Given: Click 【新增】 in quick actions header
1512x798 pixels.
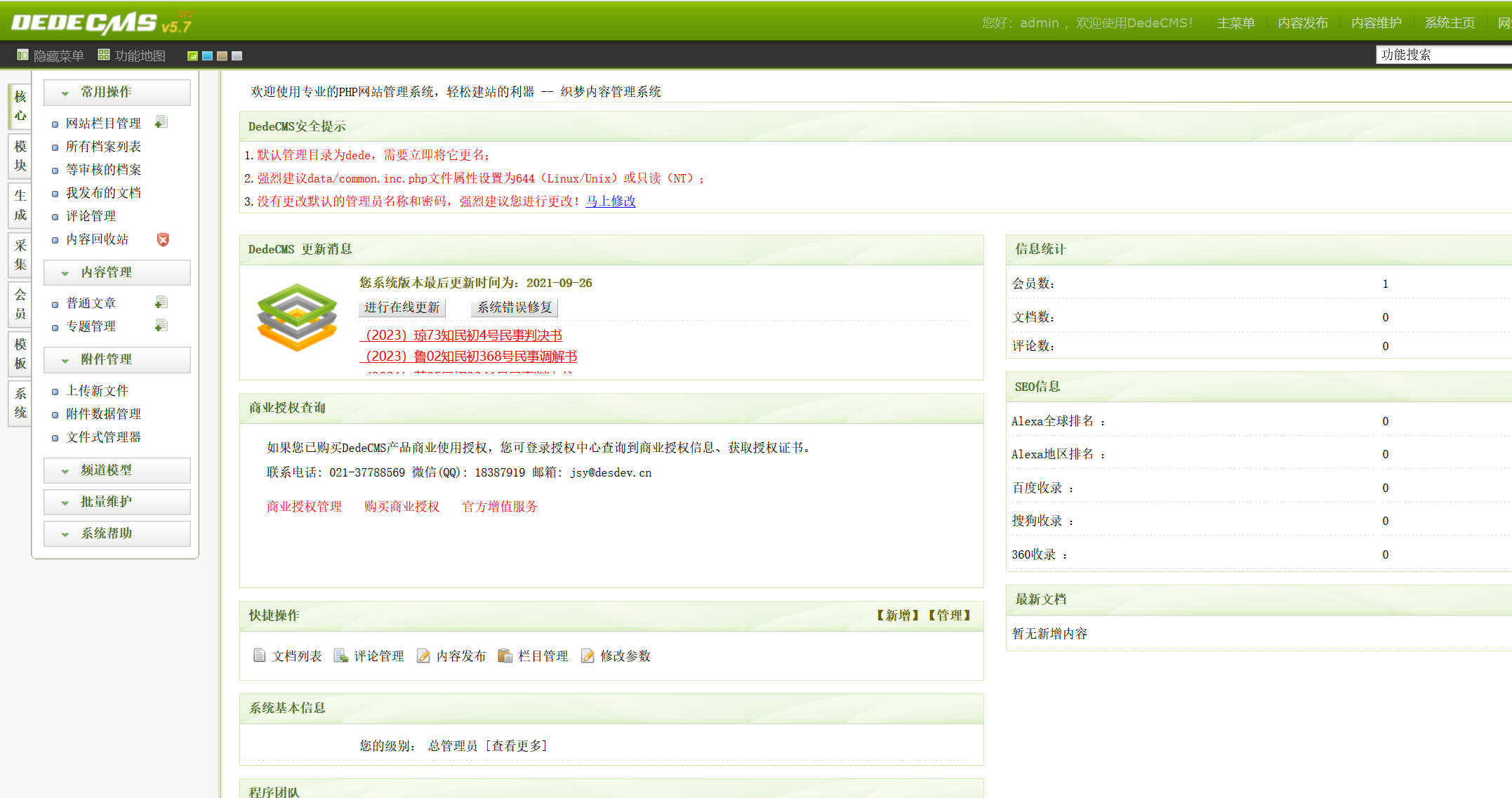Looking at the screenshot, I should pos(898,615).
